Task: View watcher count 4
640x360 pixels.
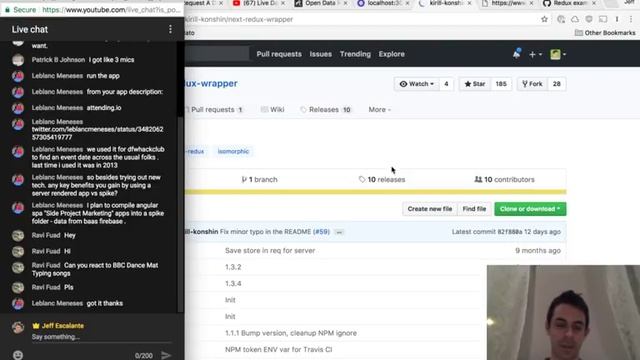Action: coord(446,84)
